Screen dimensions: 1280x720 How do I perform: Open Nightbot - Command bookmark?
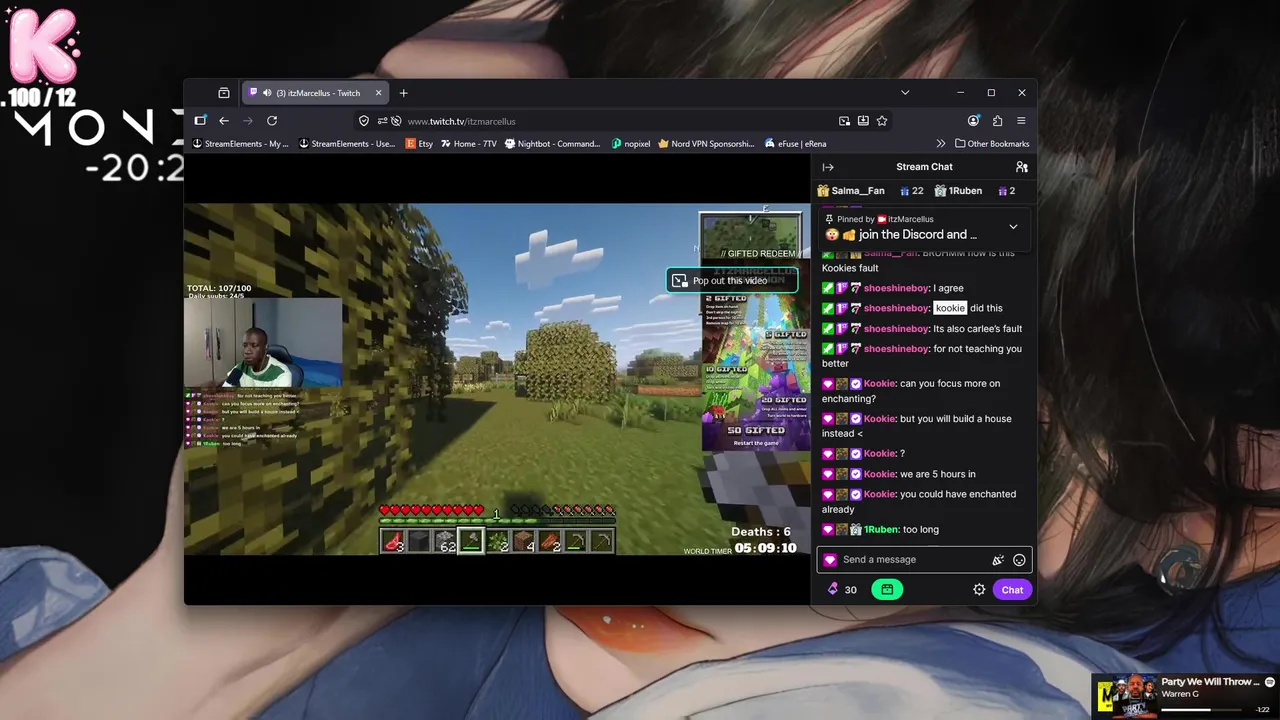tap(553, 144)
